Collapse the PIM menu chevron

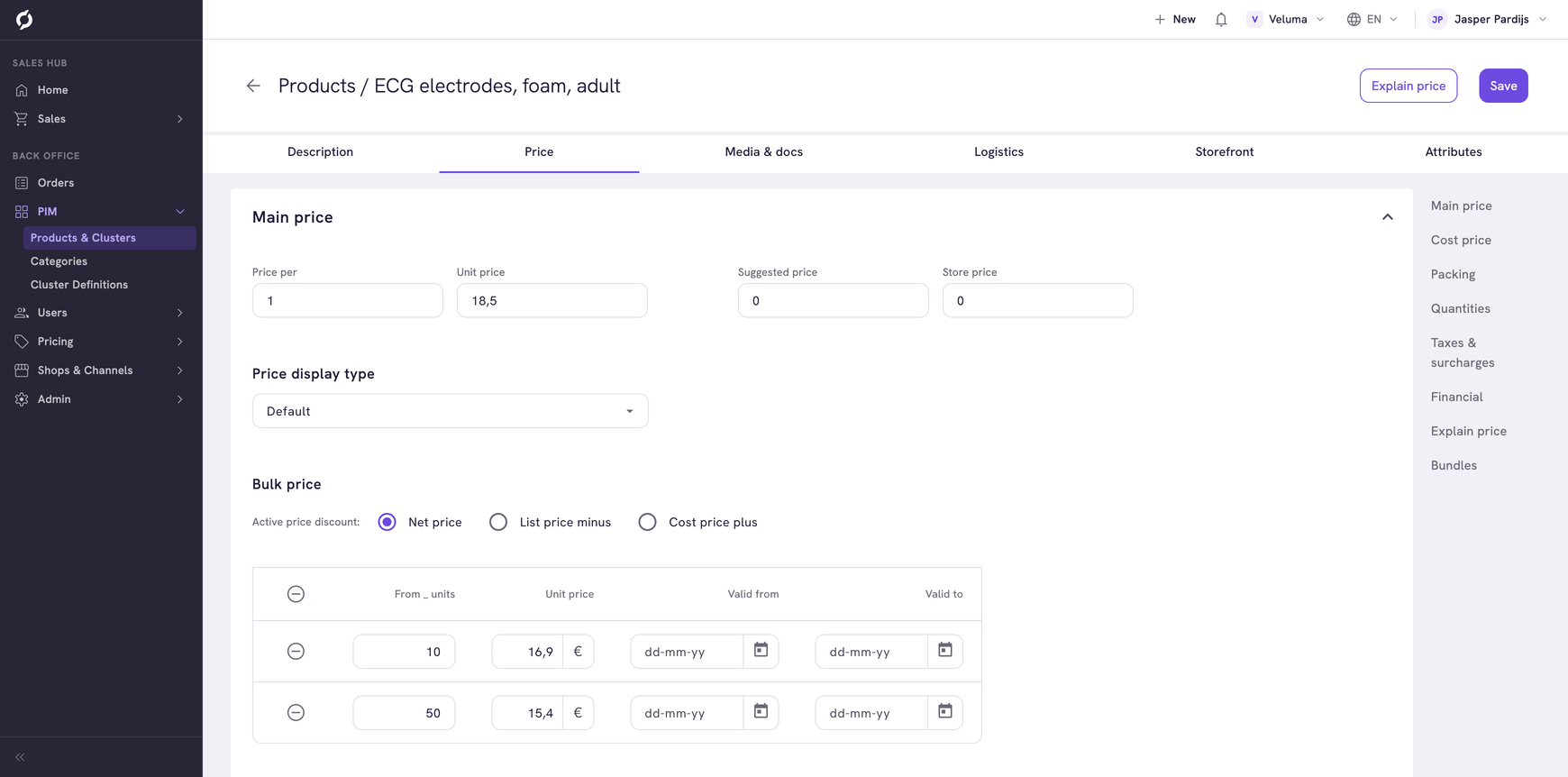point(180,212)
